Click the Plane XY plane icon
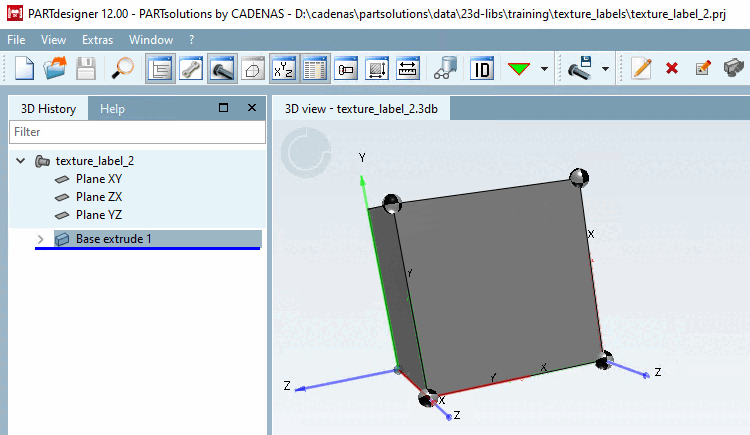 [x=62, y=179]
